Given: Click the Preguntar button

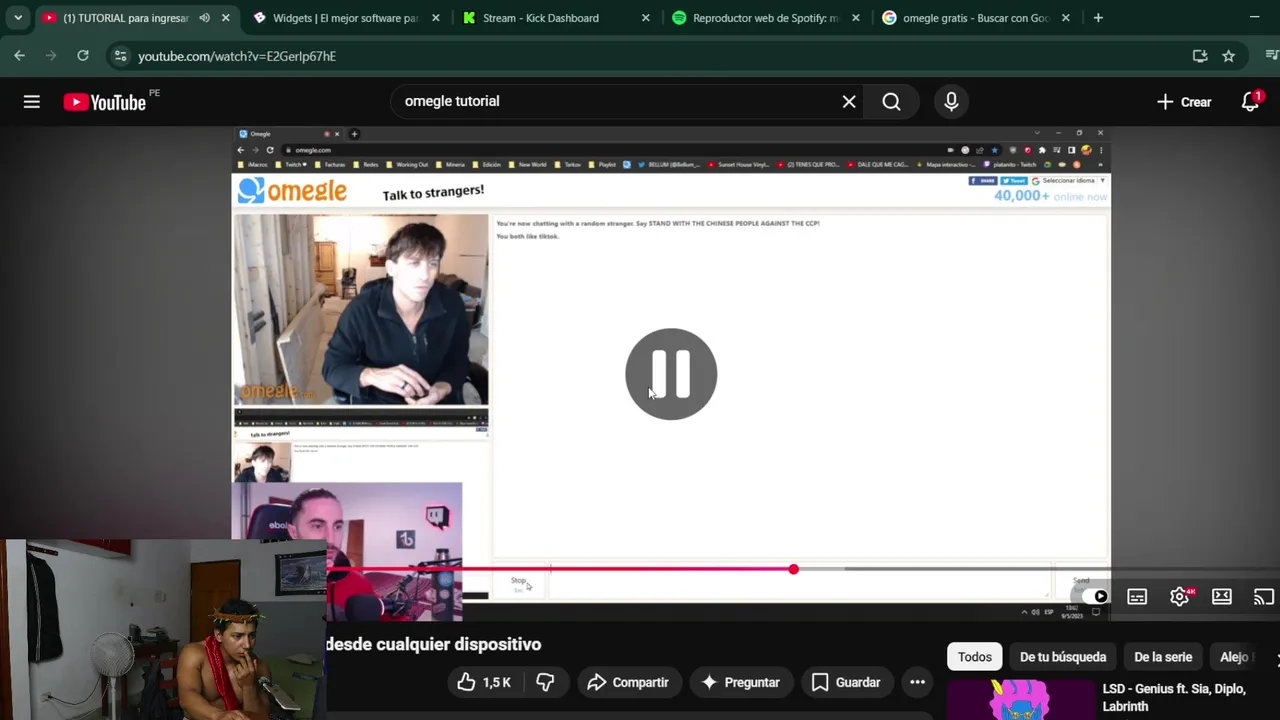Looking at the screenshot, I should 740,682.
